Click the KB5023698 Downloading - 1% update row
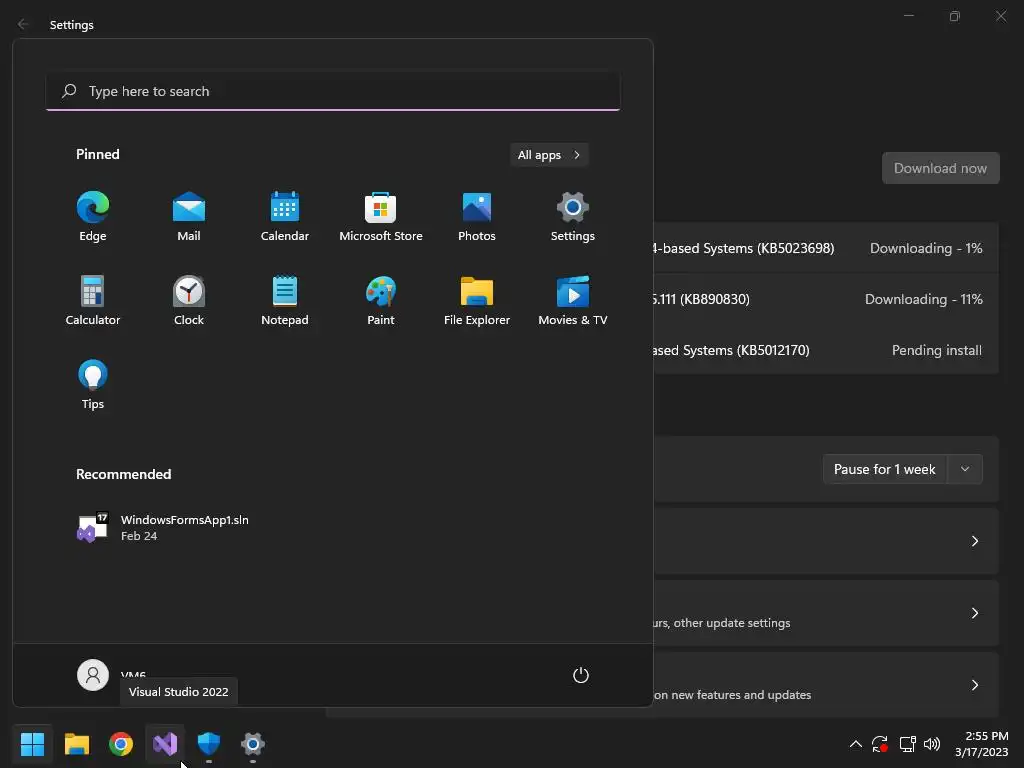The image size is (1024, 768). [x=826, y=248]
